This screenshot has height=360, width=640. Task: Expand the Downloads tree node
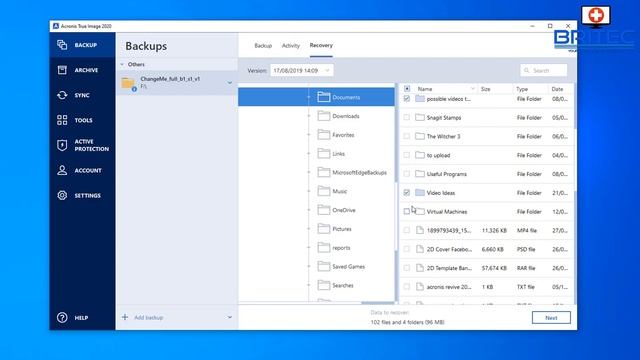point(309,116)
